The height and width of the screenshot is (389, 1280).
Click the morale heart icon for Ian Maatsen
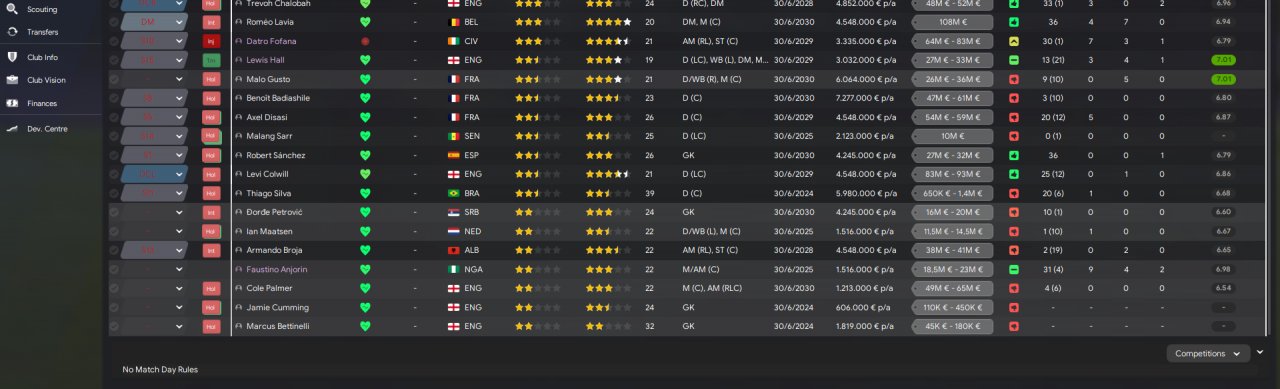coord(365,231)
